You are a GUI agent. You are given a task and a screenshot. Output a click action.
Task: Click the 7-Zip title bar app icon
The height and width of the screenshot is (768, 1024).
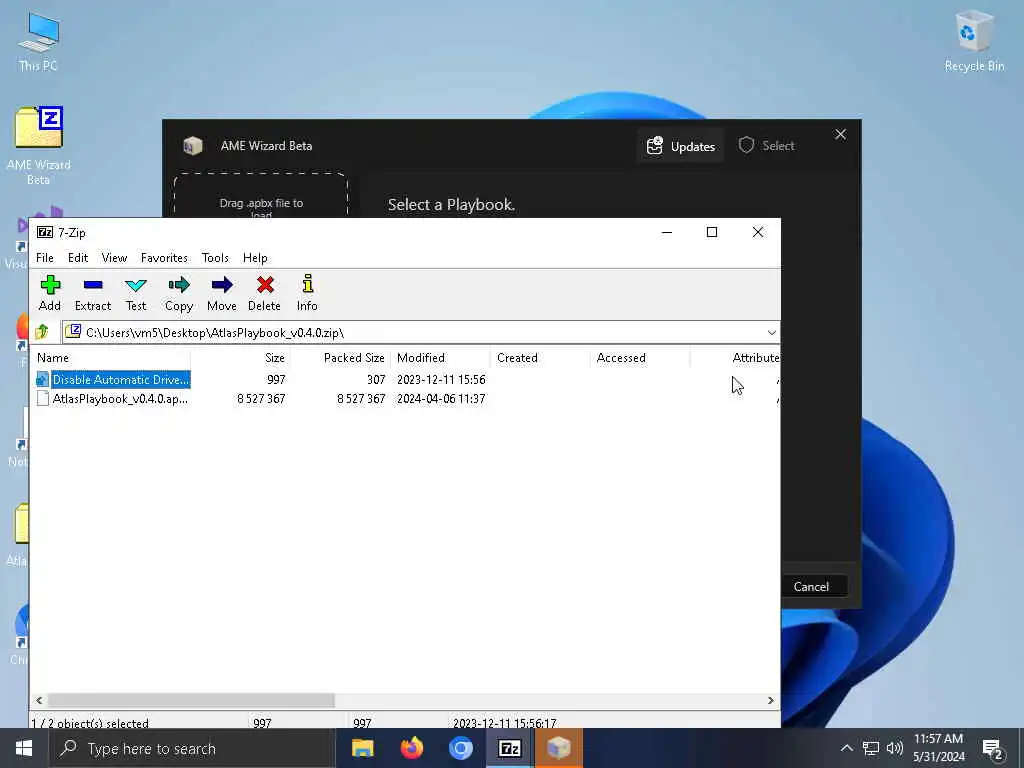tap(44, 232)
